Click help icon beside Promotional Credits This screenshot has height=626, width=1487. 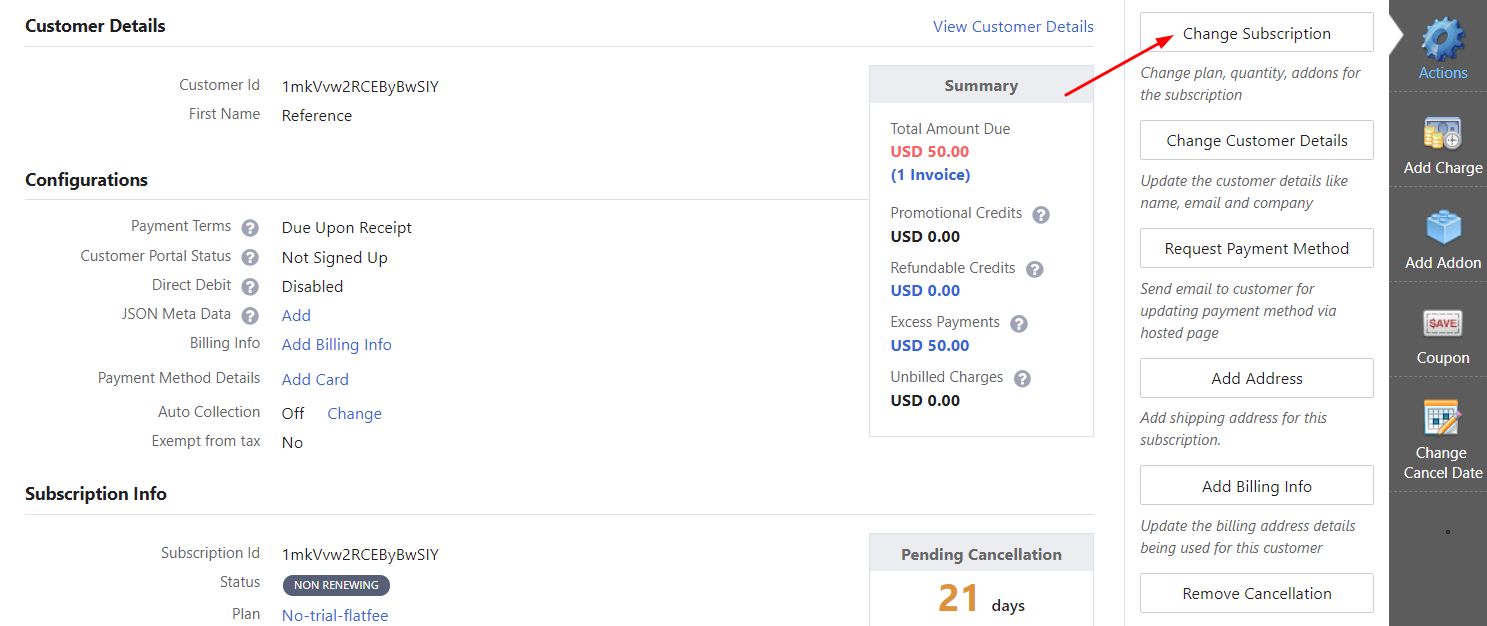click(1041, 215)
